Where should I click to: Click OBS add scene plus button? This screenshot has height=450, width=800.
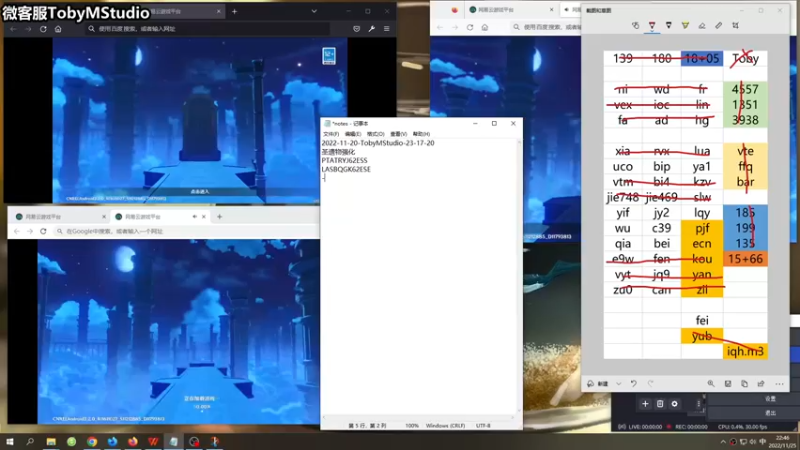pos(645,404)
